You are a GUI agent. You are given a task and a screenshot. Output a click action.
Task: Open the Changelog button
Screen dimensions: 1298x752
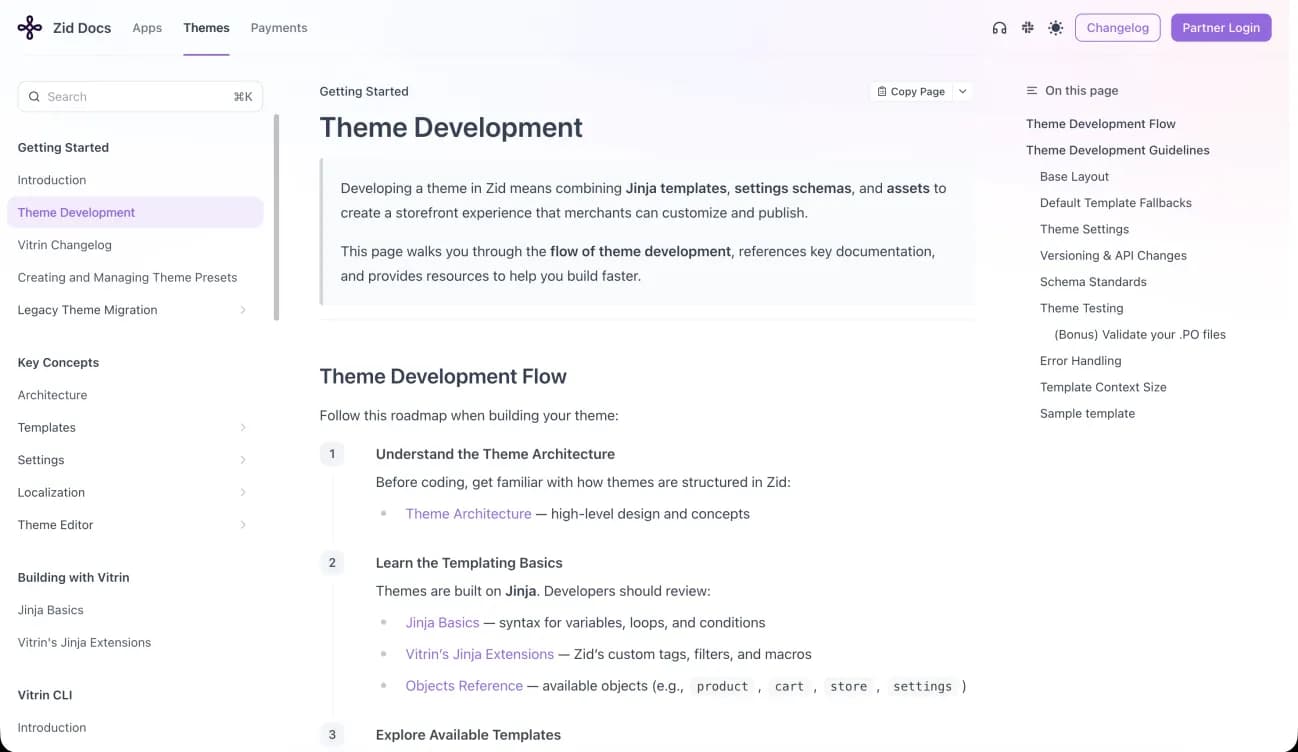1118,28
